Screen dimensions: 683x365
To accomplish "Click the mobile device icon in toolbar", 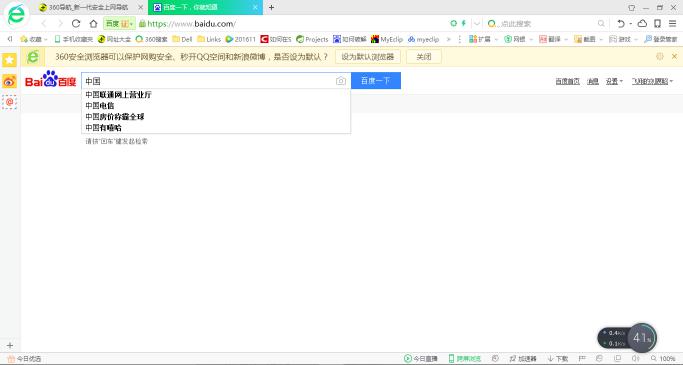I will coord(657,23).
